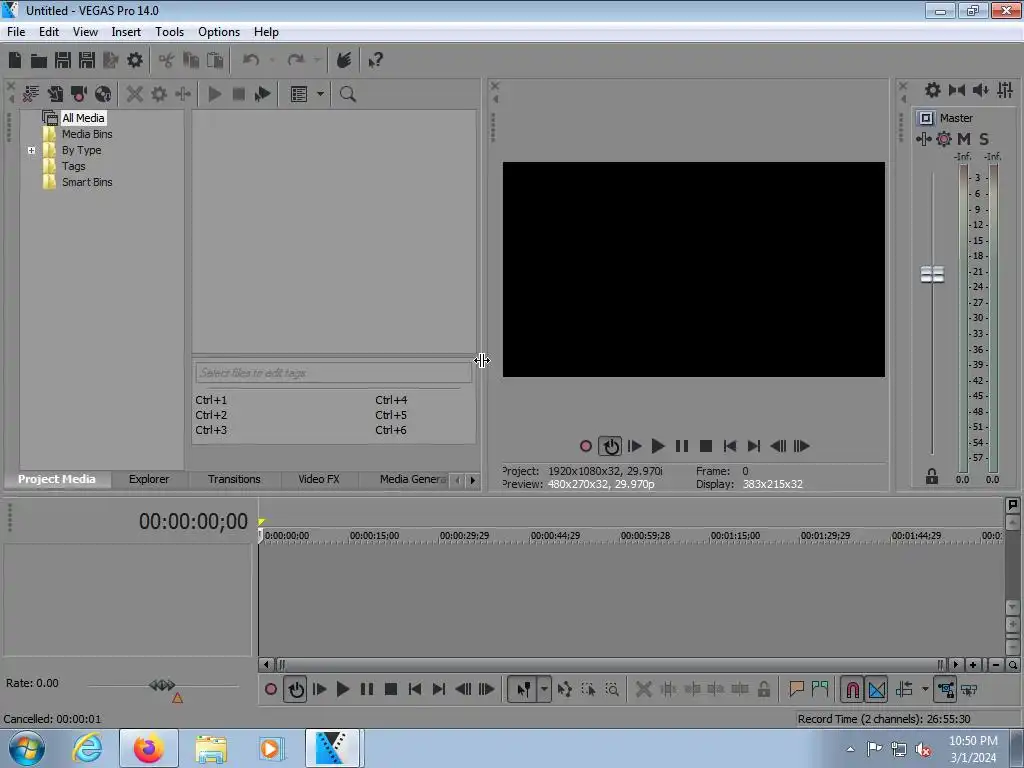Toggle timeline Loop Playback button
This screenshot has height=768, width=1024.
[295, 690]
